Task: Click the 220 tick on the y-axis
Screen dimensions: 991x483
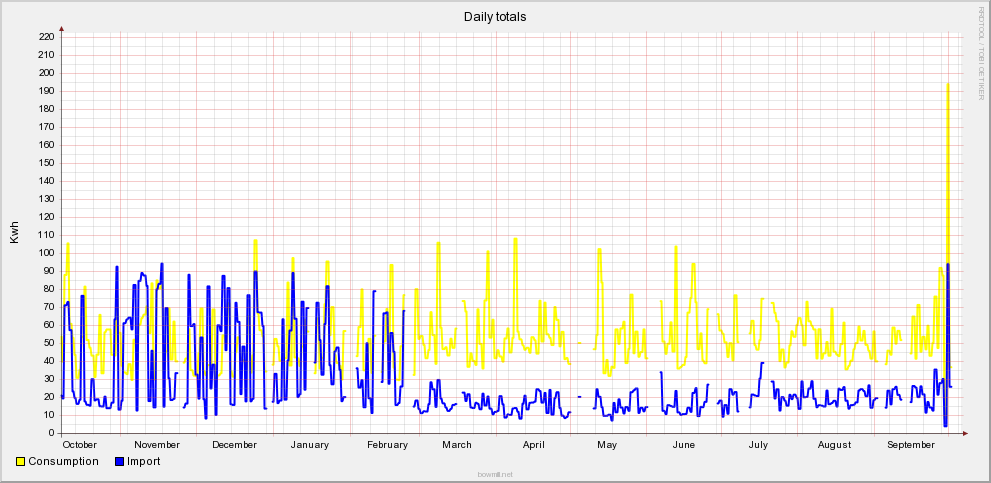Action: tap(45, 37)
